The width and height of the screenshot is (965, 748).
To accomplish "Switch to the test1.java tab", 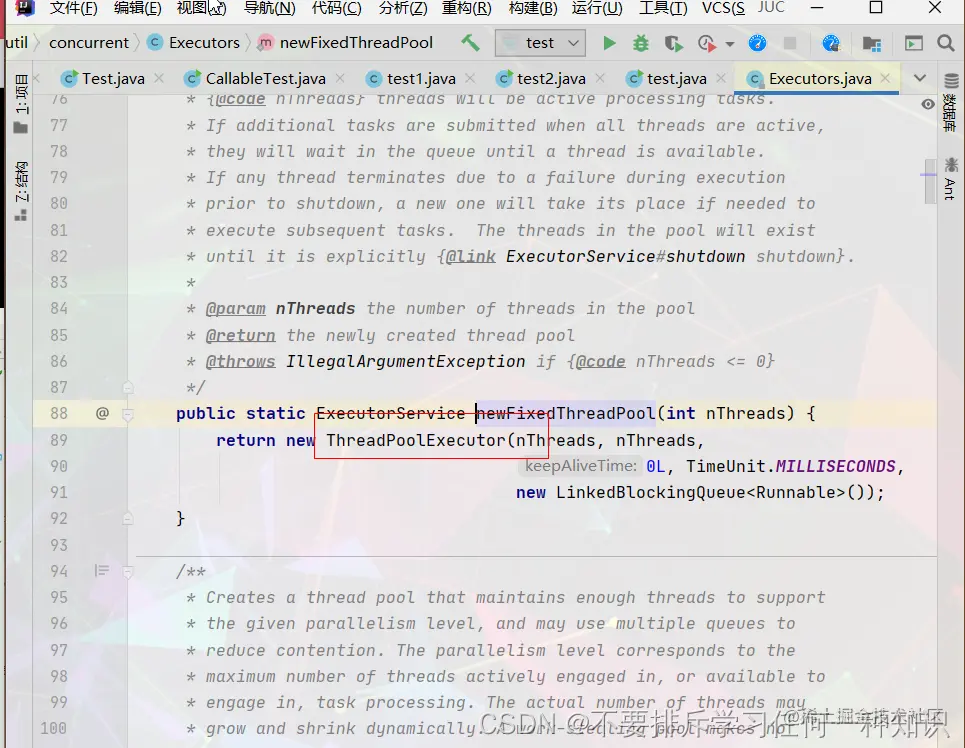I will [421, 79].
